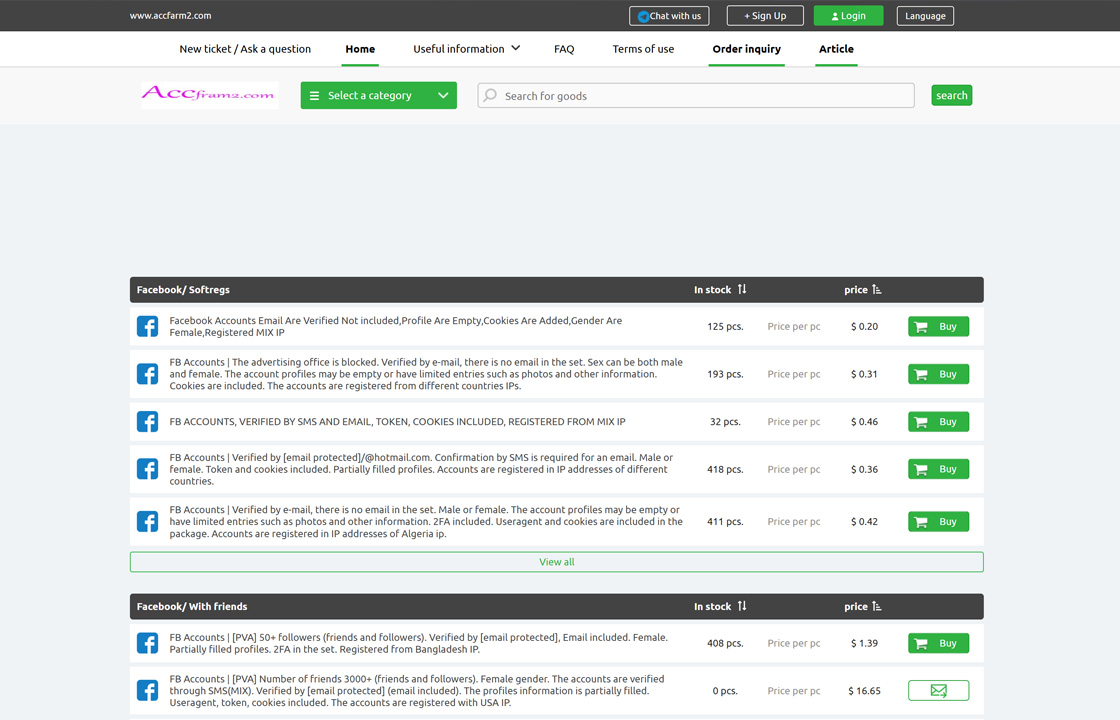Sort Facebook/With friends by price icon
The image size is (1120, 720).
876,606
